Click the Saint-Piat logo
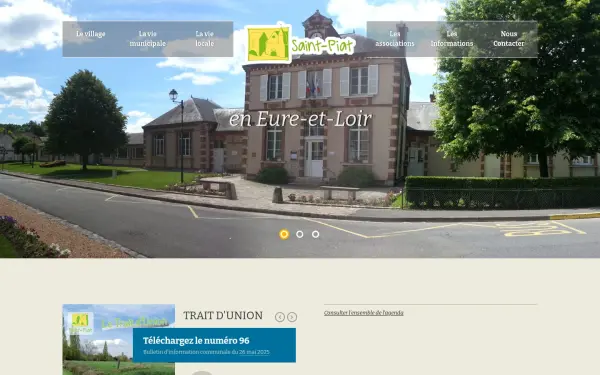The image size is (600, 375). (x=300, y=44)
